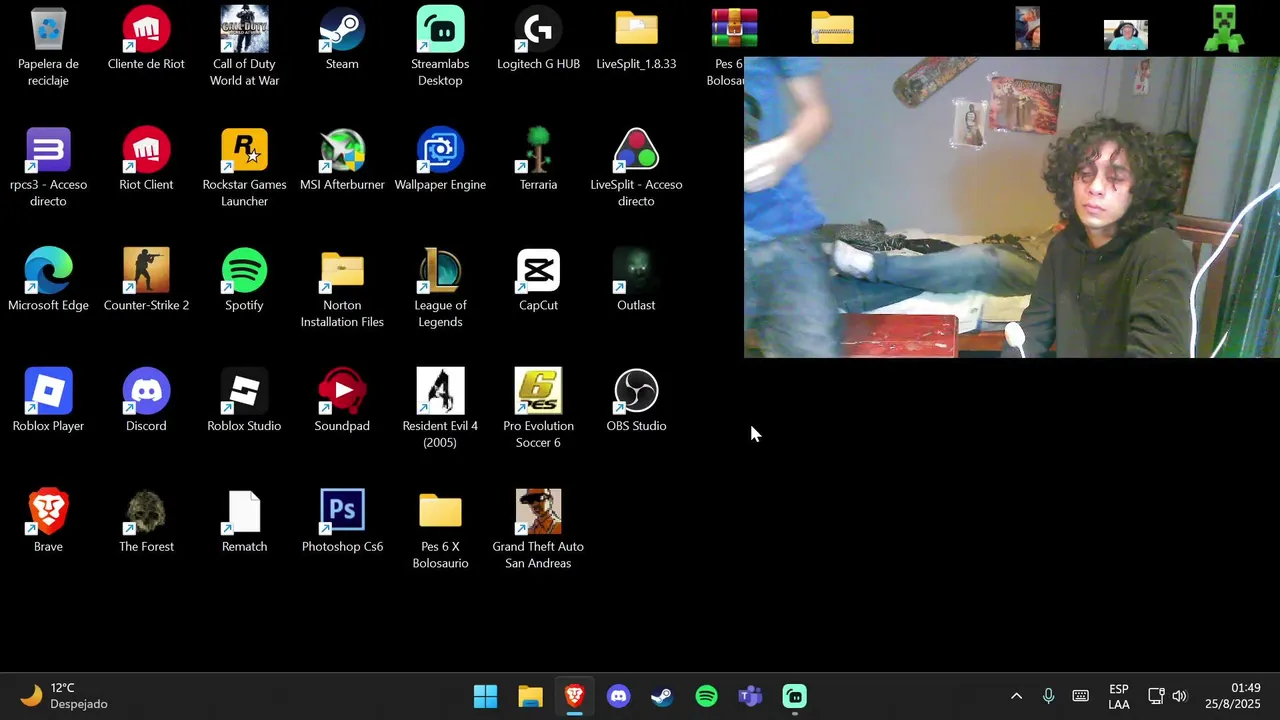Open the clock showing 01:49 25/8/2025
This screenshot has height=720, width=1280.
click(1233, 696)
